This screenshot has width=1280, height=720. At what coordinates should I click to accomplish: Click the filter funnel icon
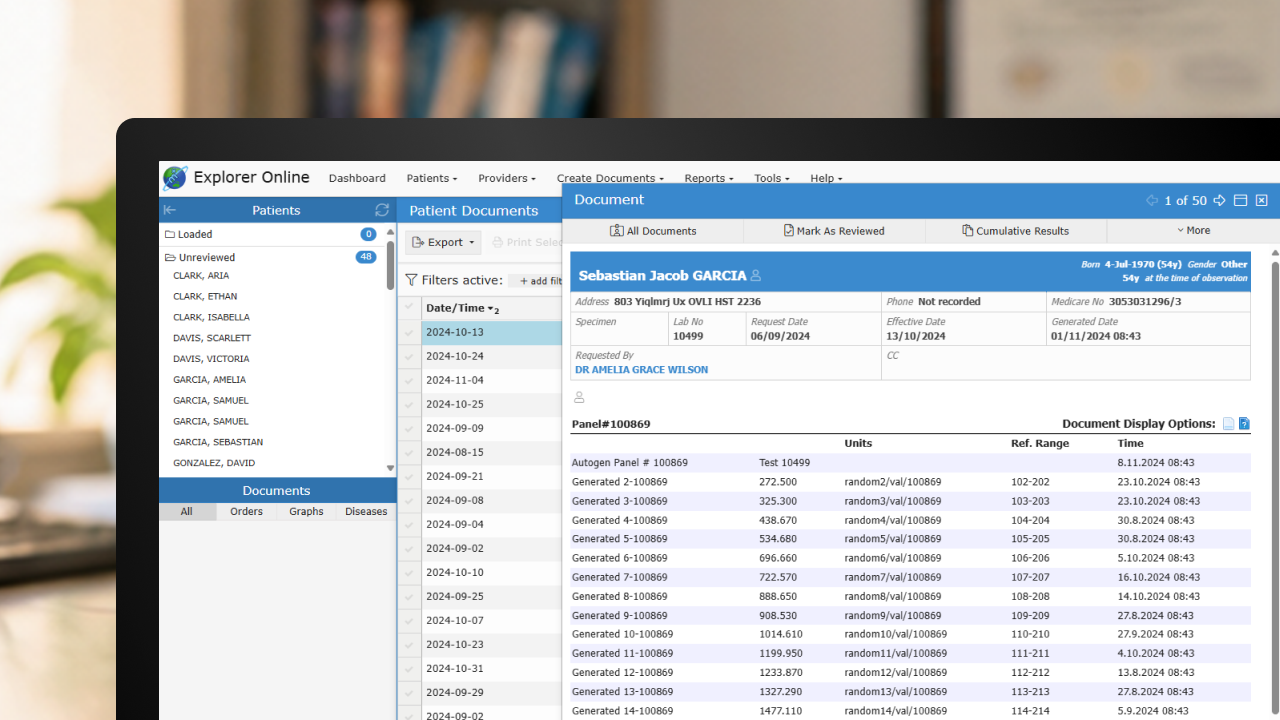411,280
